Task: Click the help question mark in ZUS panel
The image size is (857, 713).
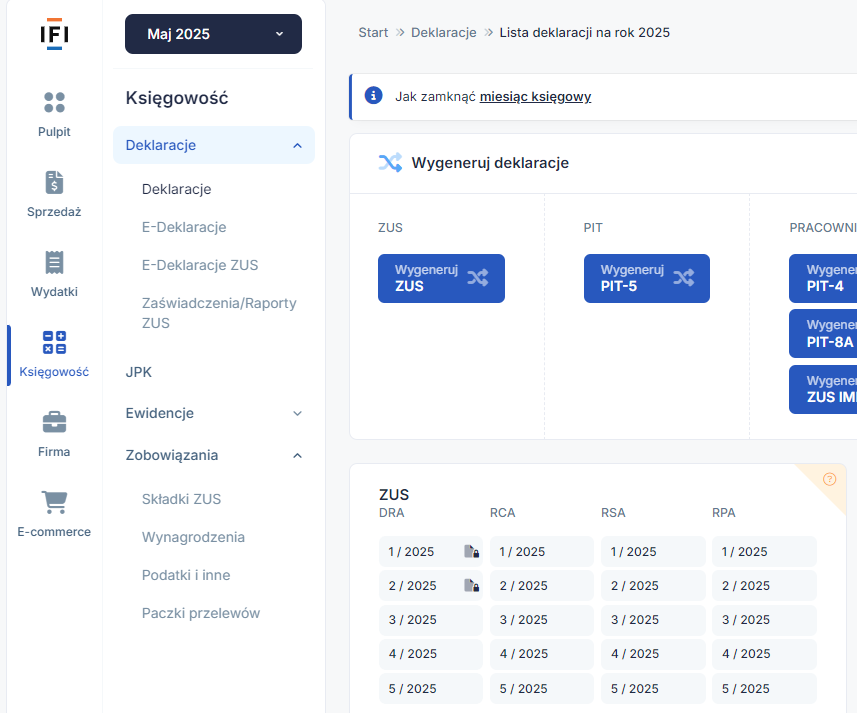Action: [829, 479]
